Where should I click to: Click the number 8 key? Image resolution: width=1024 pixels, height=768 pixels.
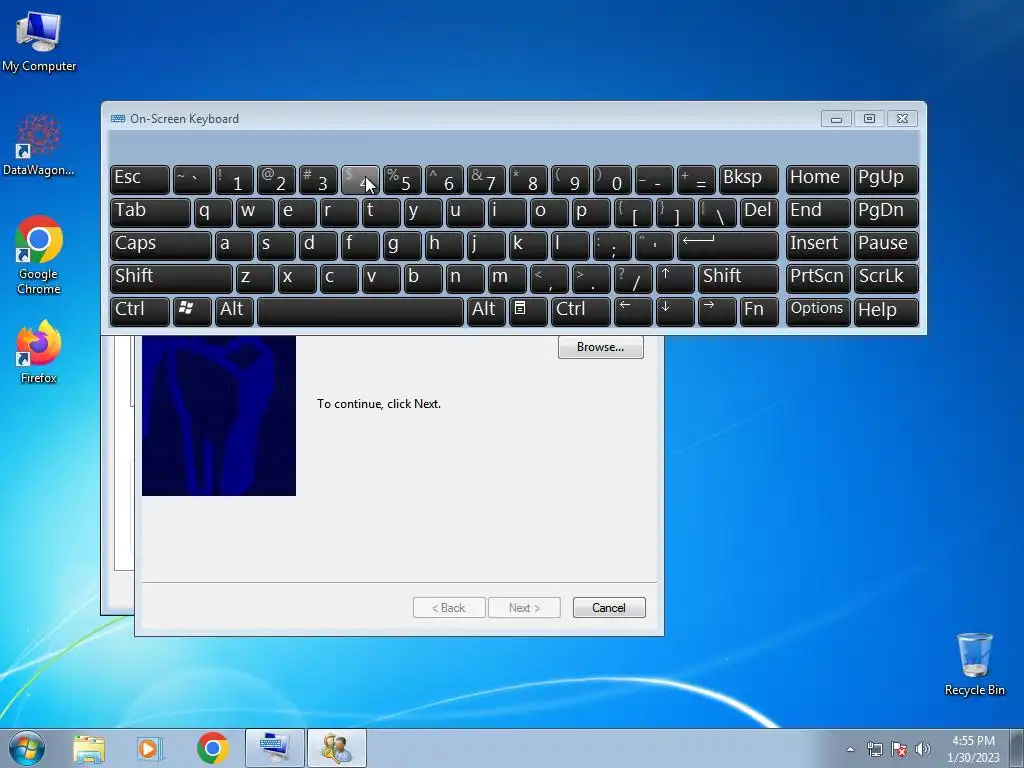pyautogui.click(x=528, y=180)
